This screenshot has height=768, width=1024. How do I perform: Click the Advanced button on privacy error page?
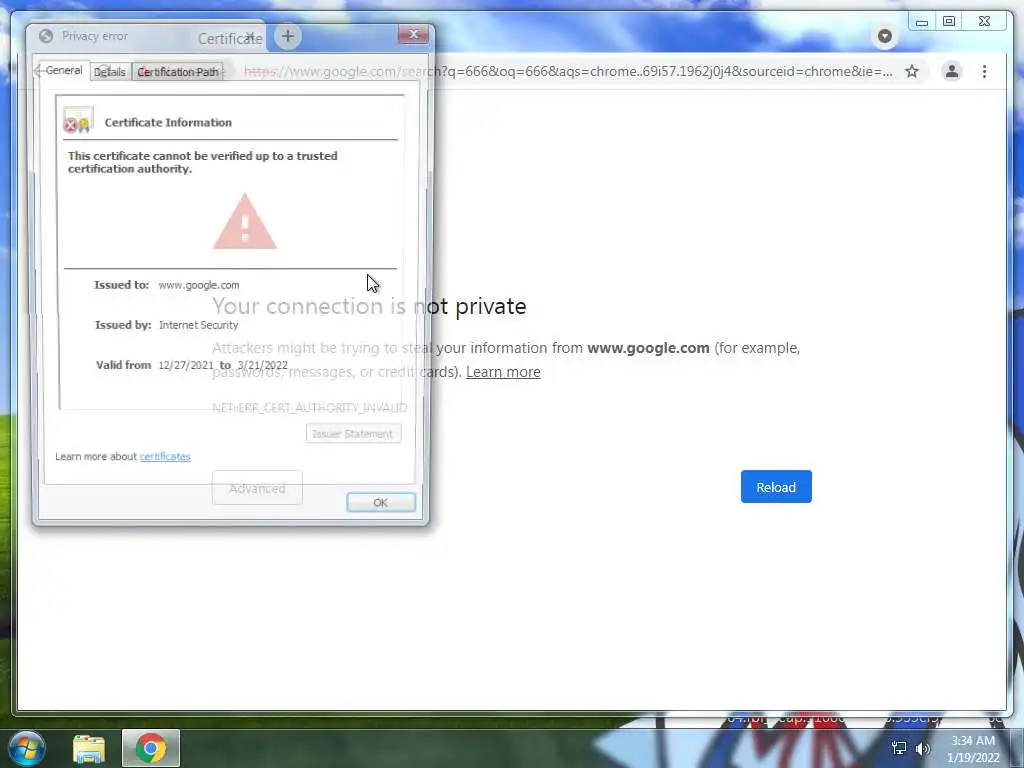click(x=257, y=488)
